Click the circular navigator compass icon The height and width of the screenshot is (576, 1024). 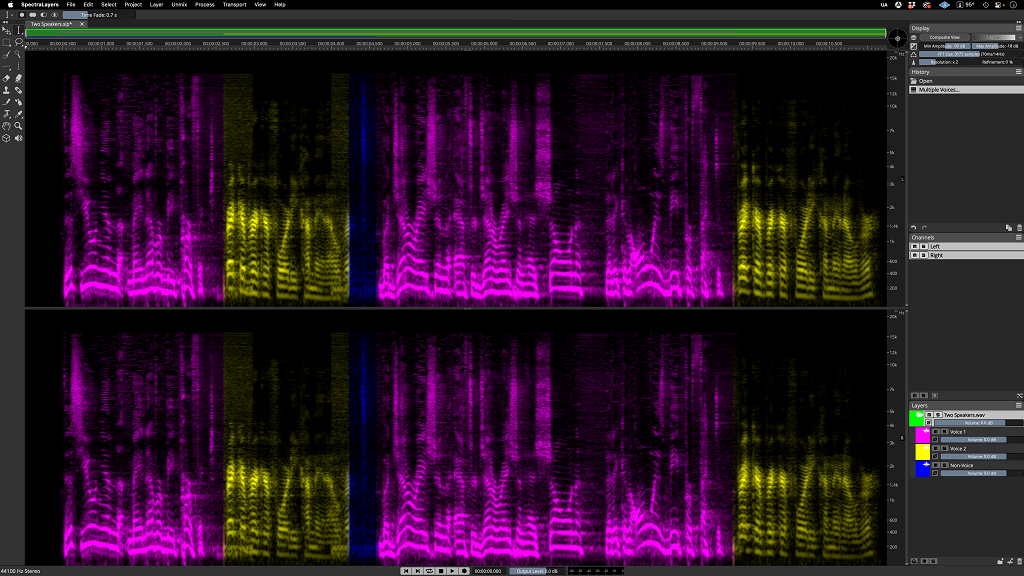pyautogui.click(x=897, y=39)
